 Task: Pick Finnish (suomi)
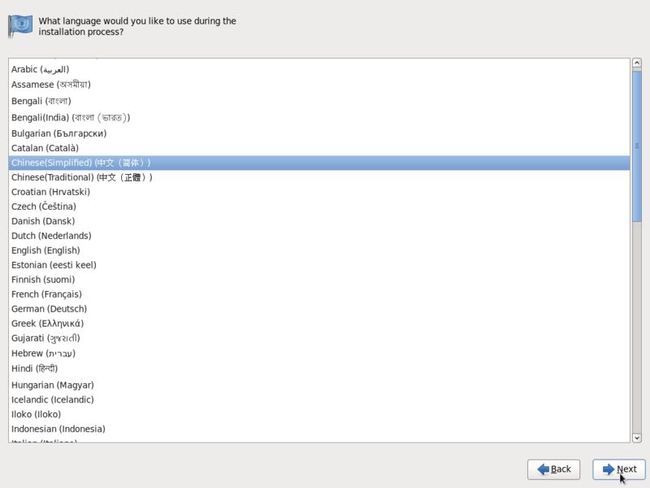pyautogui.click(x=319, y=279)
